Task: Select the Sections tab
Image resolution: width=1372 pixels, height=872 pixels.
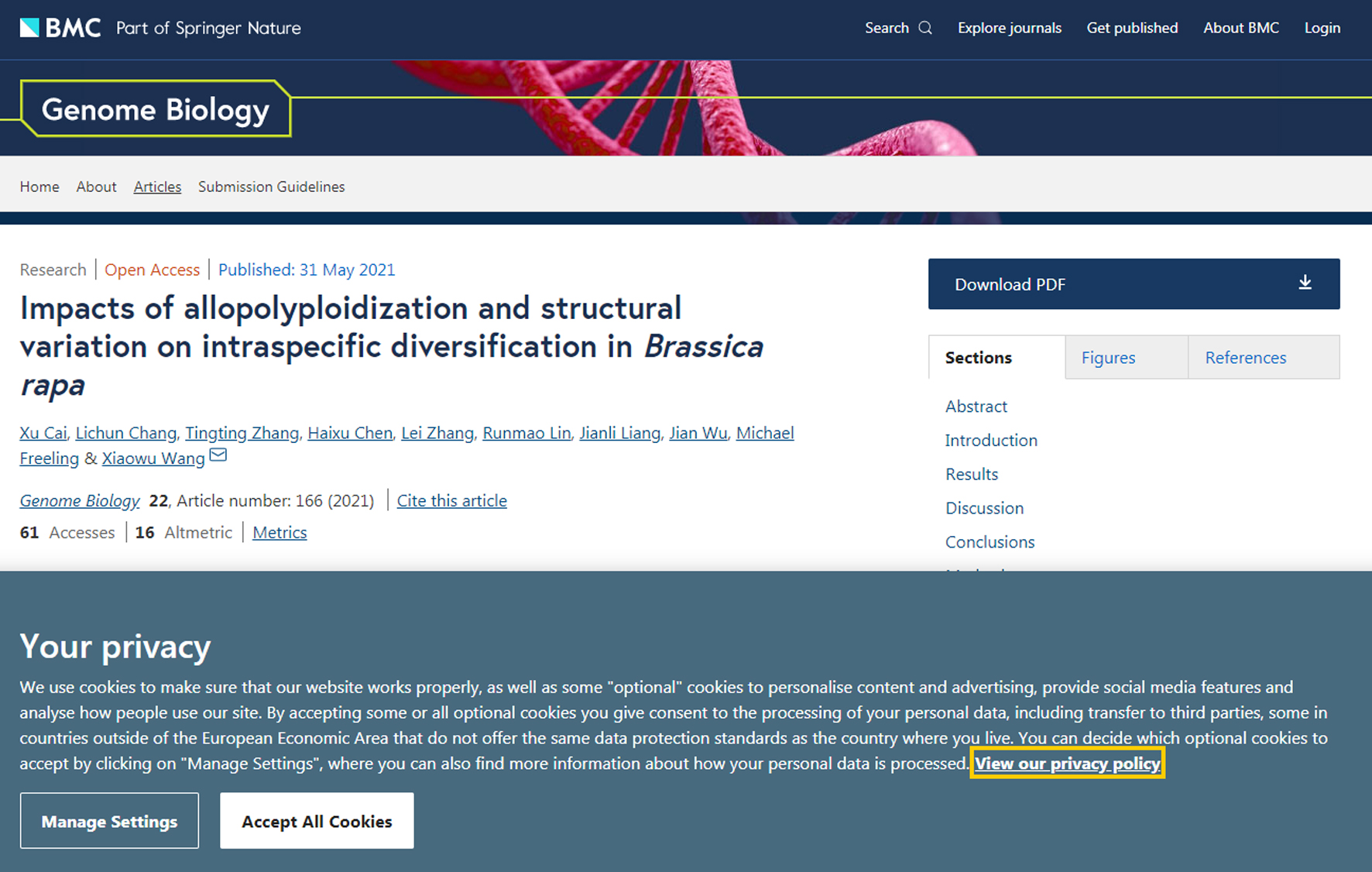Action: click(978, 358)
